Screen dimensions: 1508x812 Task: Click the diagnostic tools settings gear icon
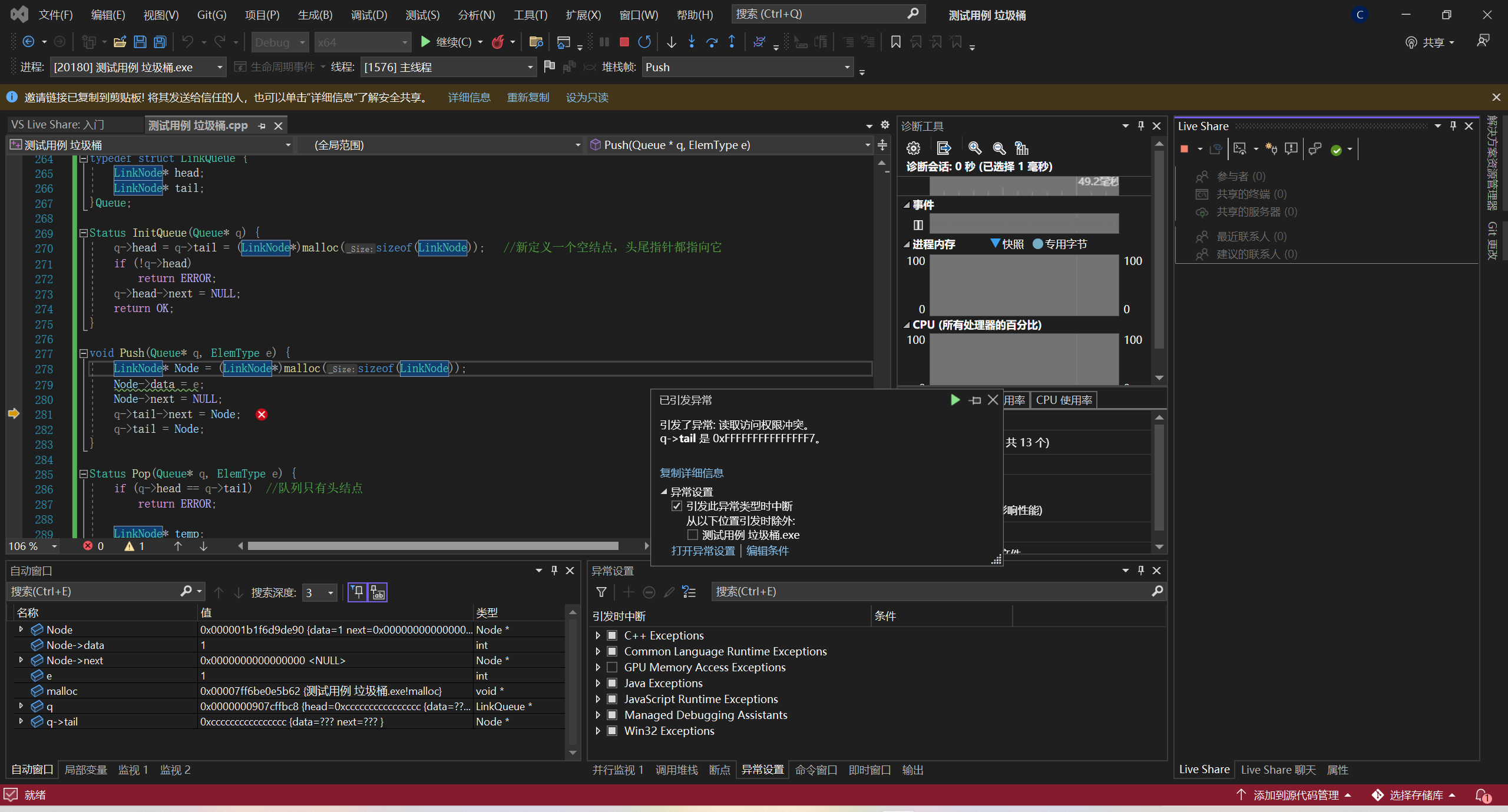point(913,148)
